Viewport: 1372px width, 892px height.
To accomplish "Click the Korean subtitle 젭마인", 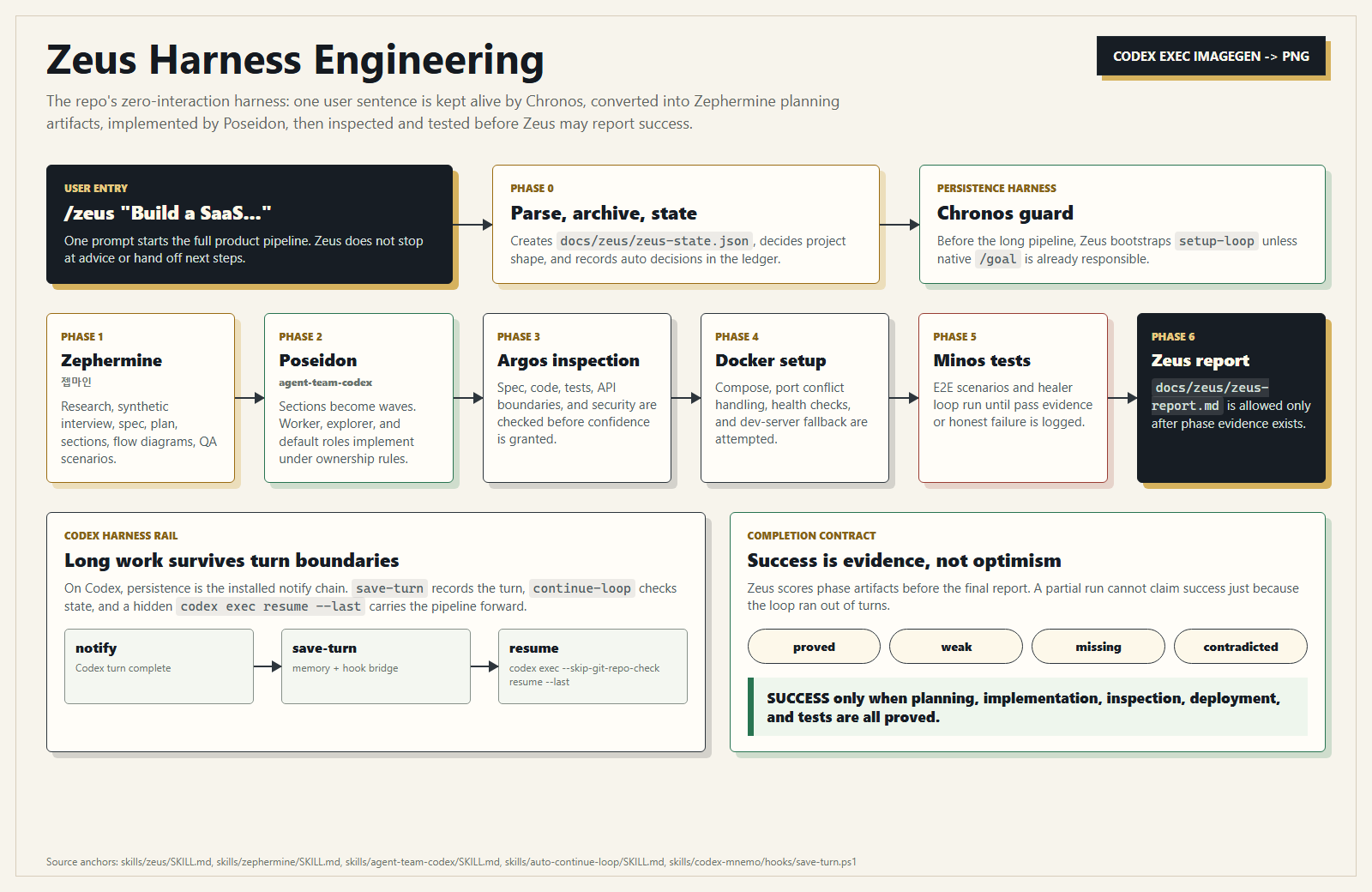I will click(76, 382).
